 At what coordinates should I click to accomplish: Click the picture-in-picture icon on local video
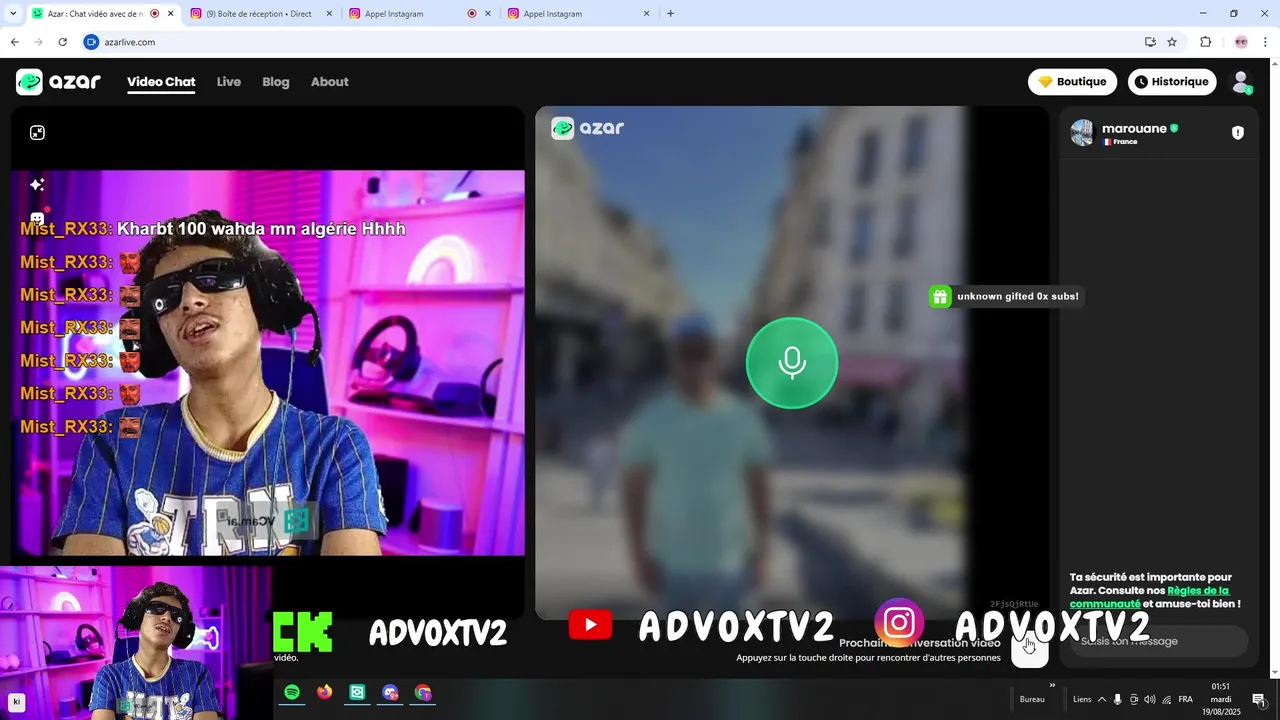coord(37,133)
